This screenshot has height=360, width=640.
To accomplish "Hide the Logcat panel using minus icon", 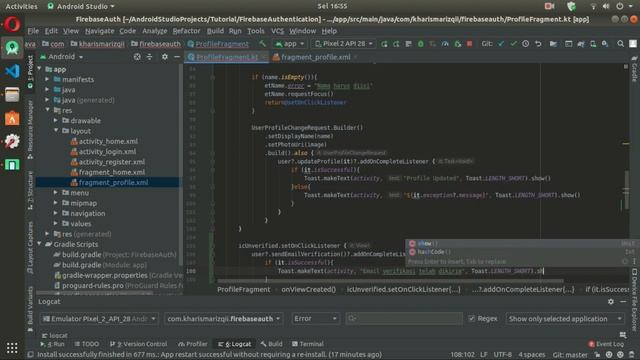I will point(623,301).
